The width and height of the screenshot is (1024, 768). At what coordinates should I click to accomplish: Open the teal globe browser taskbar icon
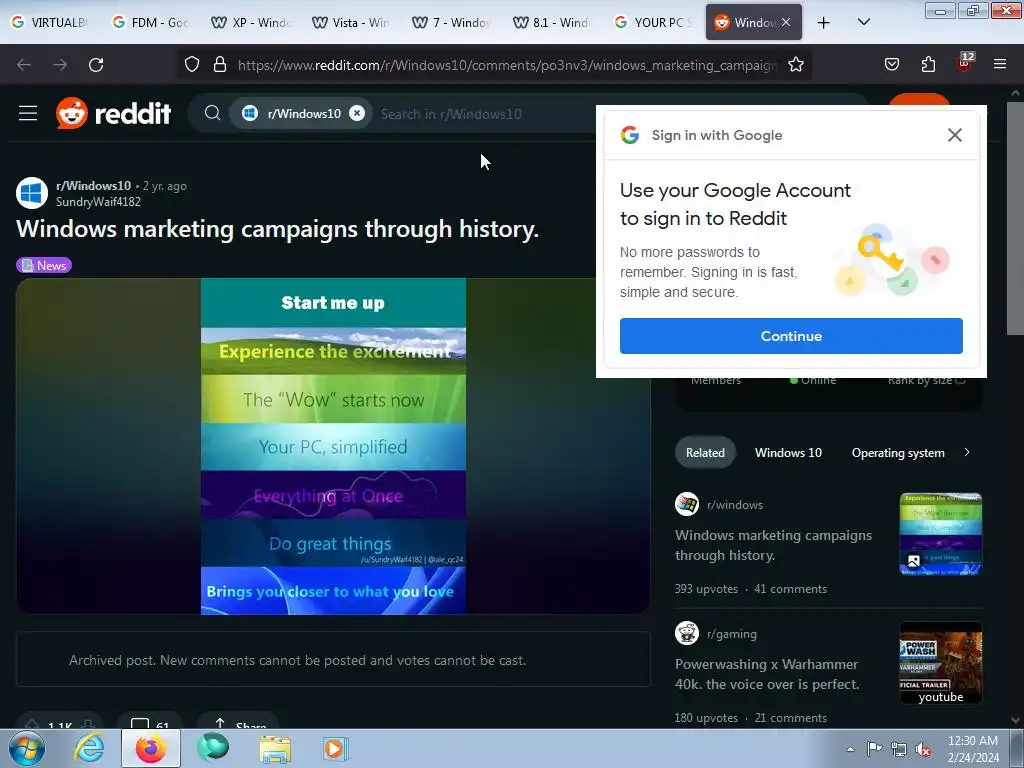click(x=213, y=748)
